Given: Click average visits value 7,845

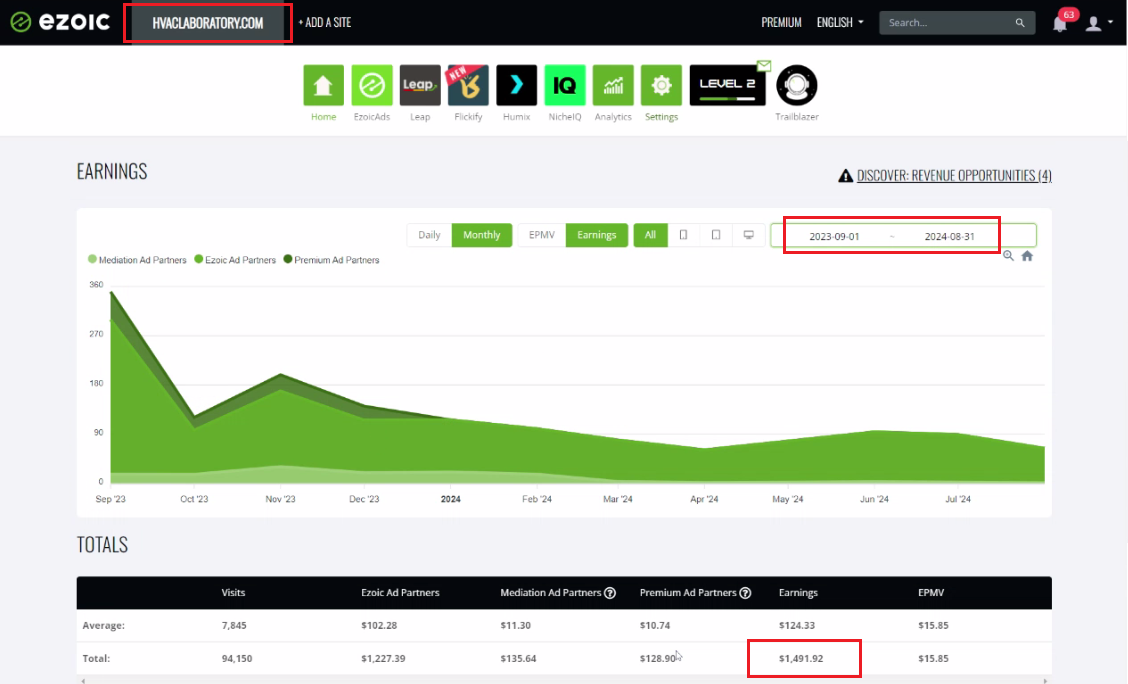Looking at the screenshot, I should click(234, 625).
